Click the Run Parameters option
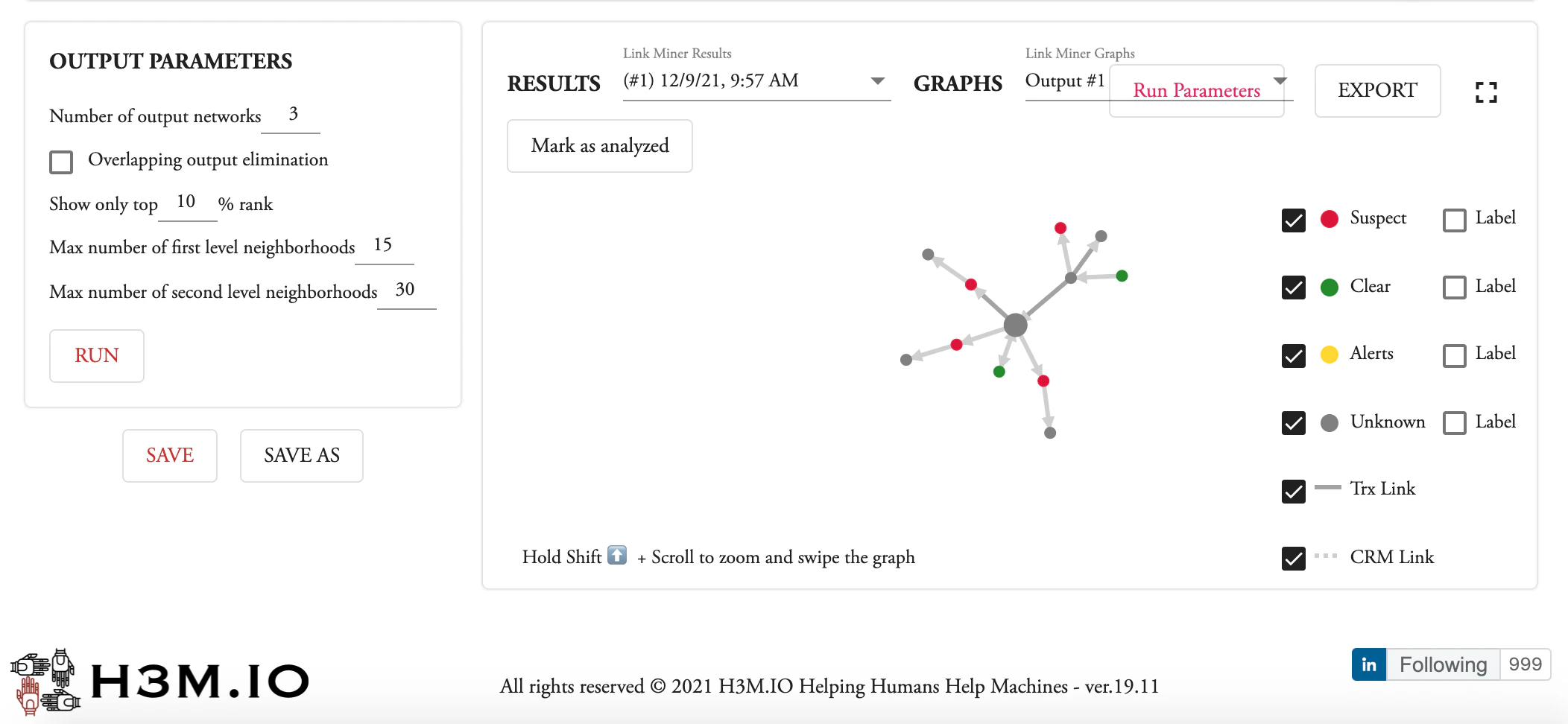 click(x=1196, y=91)
